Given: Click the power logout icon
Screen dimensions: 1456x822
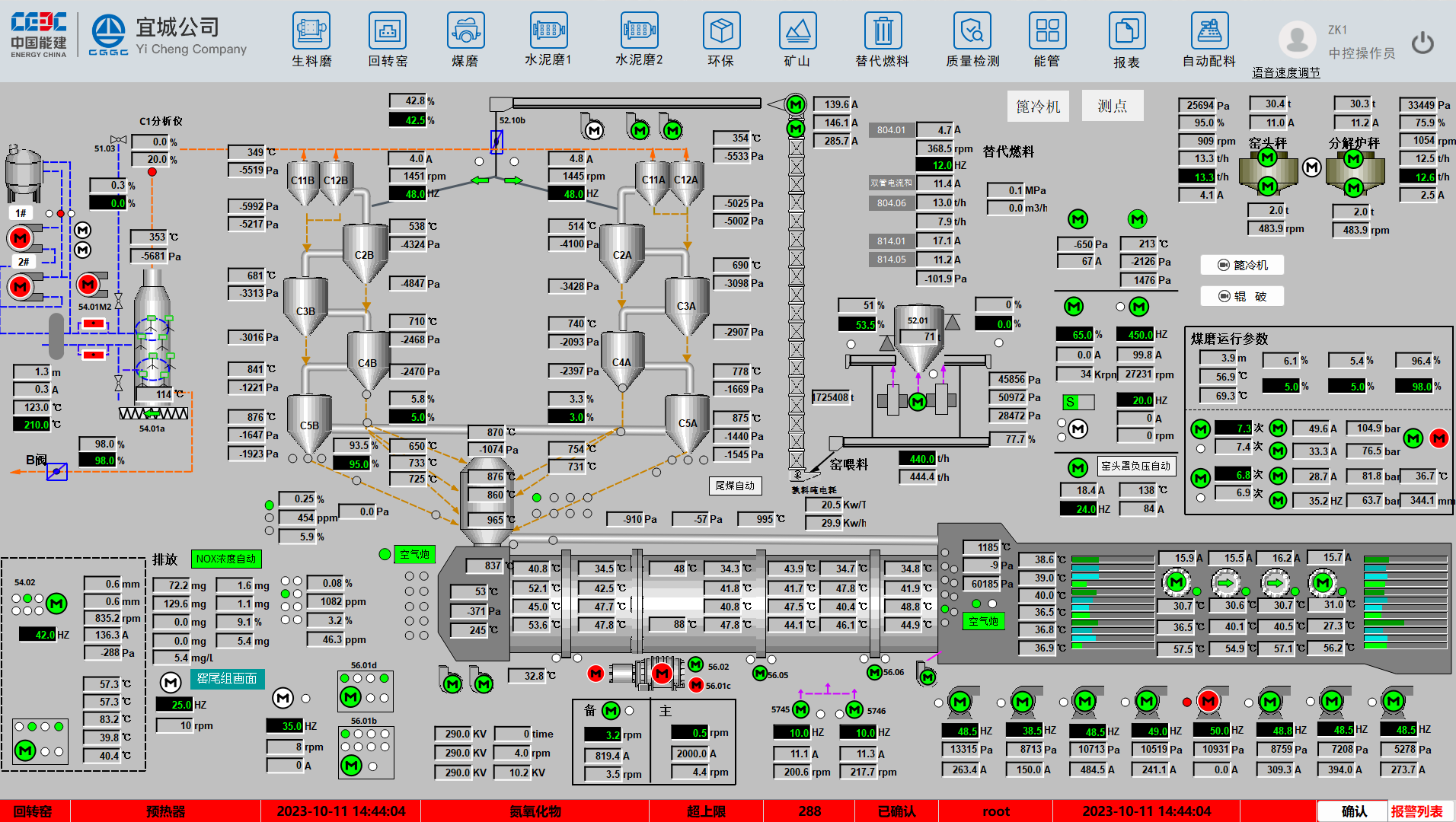Looking at the screenshot, I should (x=1422, y=43).
